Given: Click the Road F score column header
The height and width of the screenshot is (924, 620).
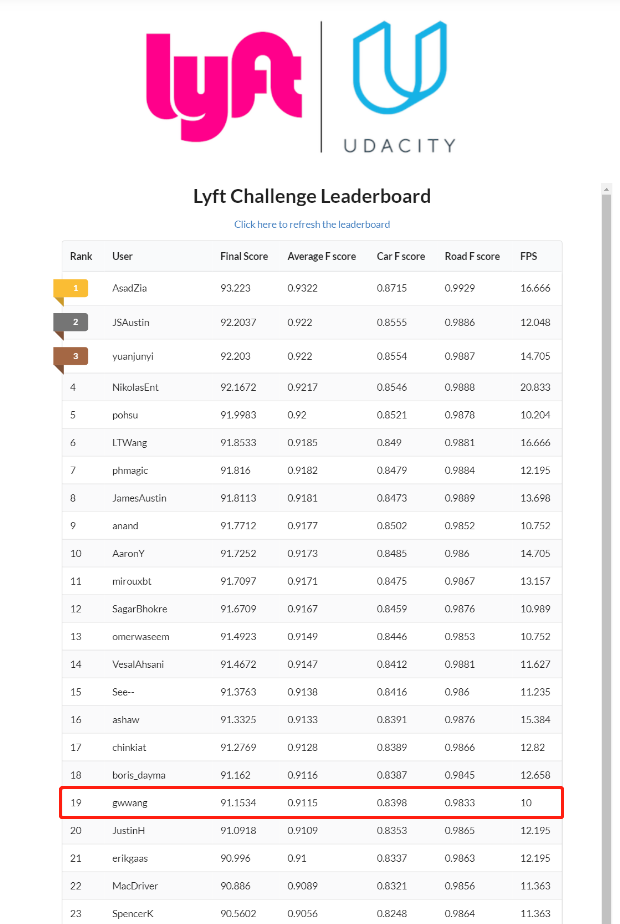Looking at the screenshot, I should [x=472, y=256].
